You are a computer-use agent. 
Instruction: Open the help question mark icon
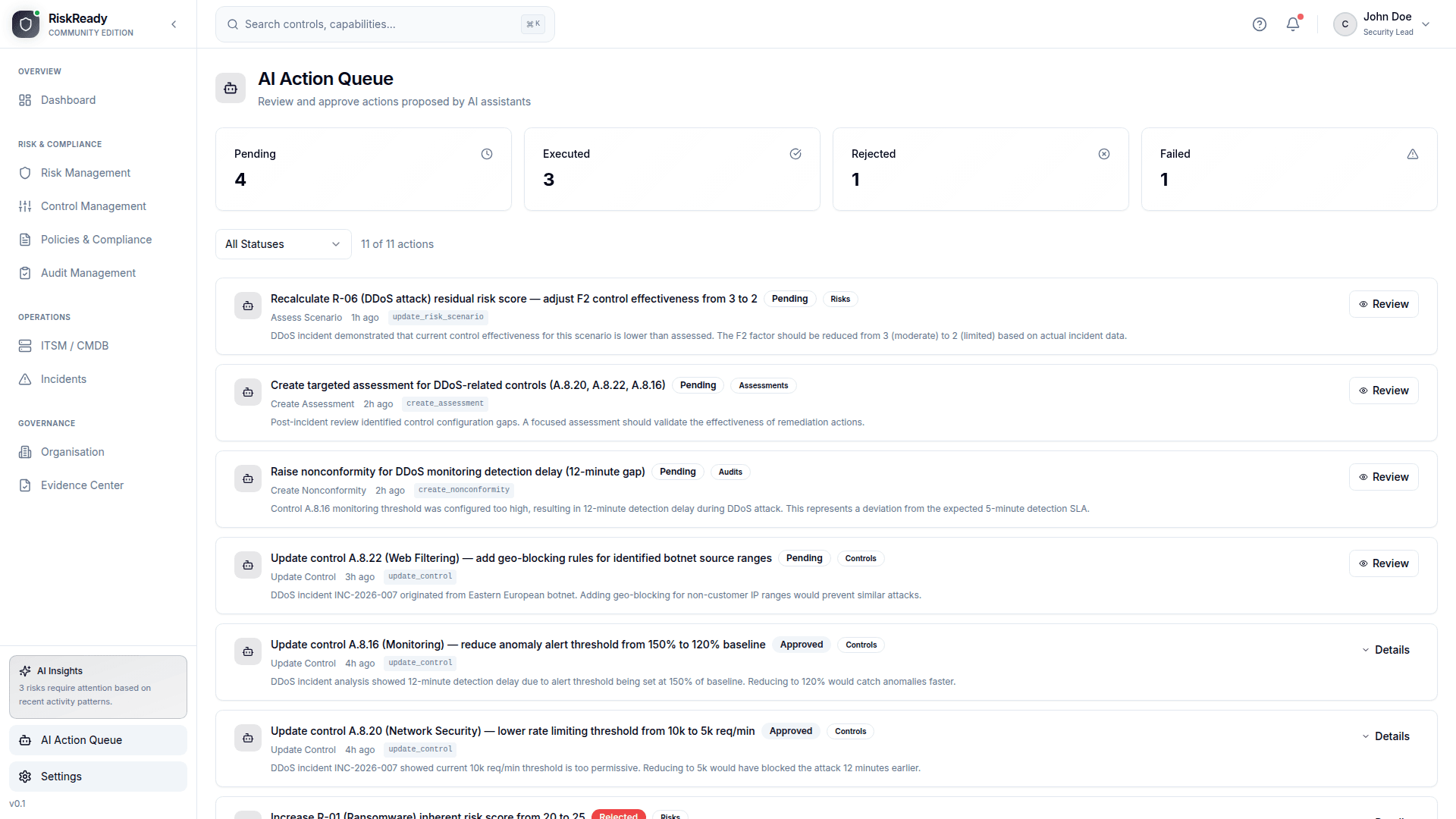tap(1259, 24)
